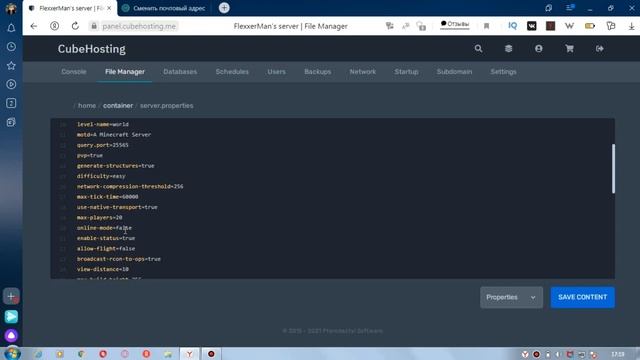Click the view-distance=10 line
640x360 pixels.
coord(102,269)
